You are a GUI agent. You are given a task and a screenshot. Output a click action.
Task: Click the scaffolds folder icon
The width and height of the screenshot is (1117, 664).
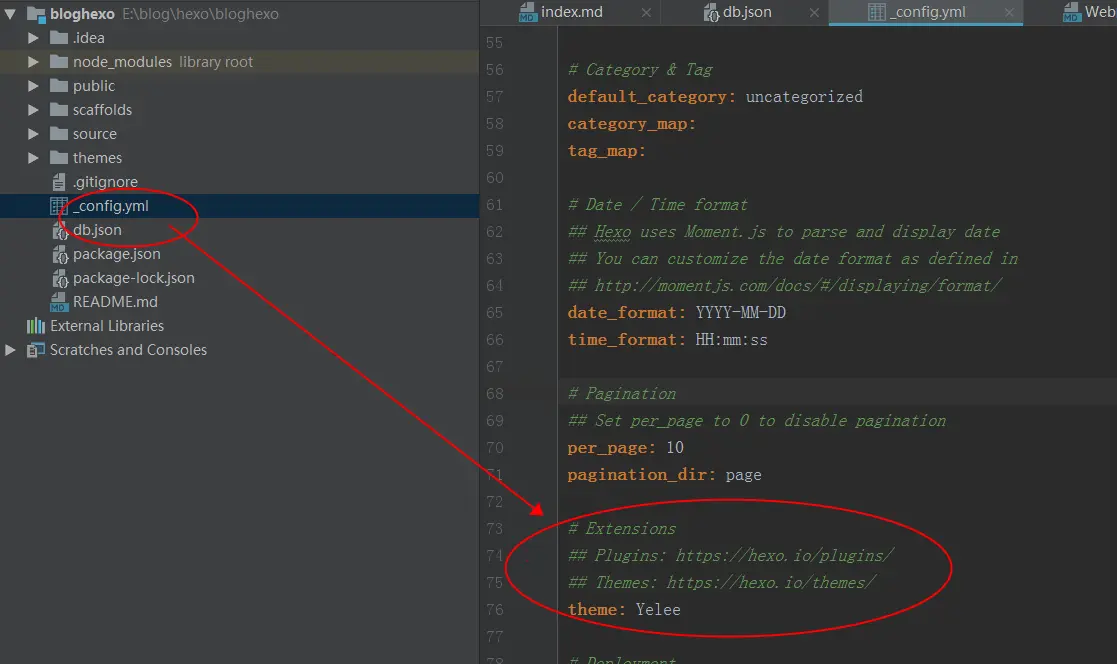pyautogui.click(x=59, y=110)
